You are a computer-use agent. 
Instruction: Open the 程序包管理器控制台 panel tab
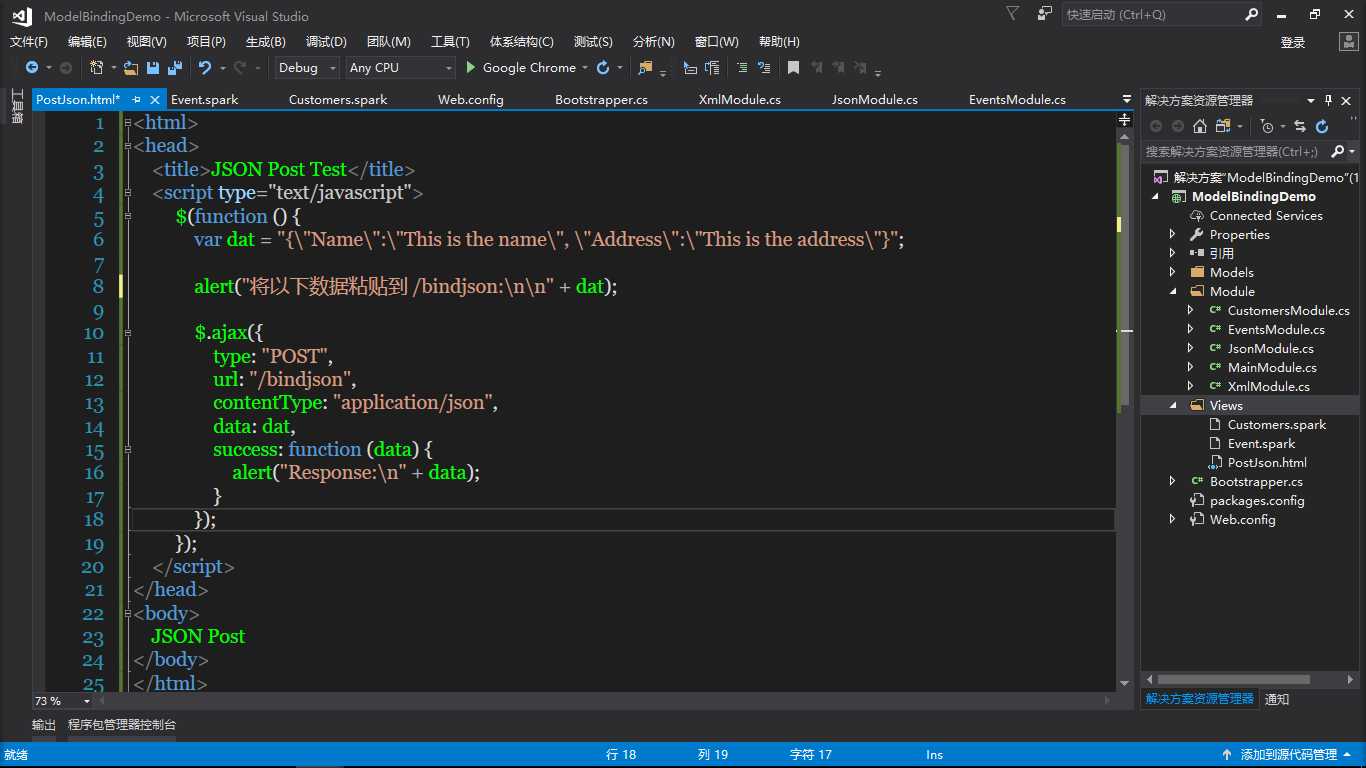pyautogui.click(x=122, y=725)
